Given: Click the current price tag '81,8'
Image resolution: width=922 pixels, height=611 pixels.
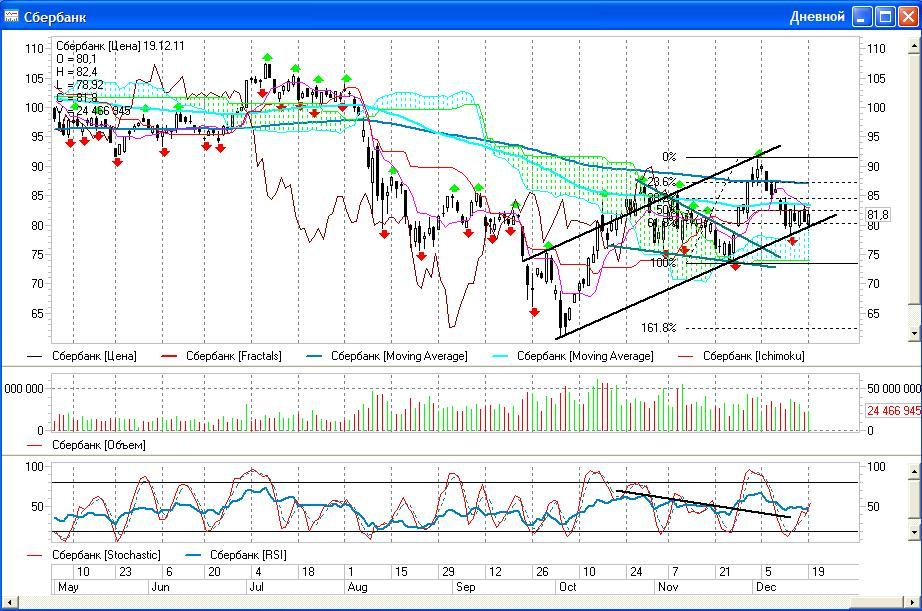Looking at the screenshot, I should click(x=878, y=215).
